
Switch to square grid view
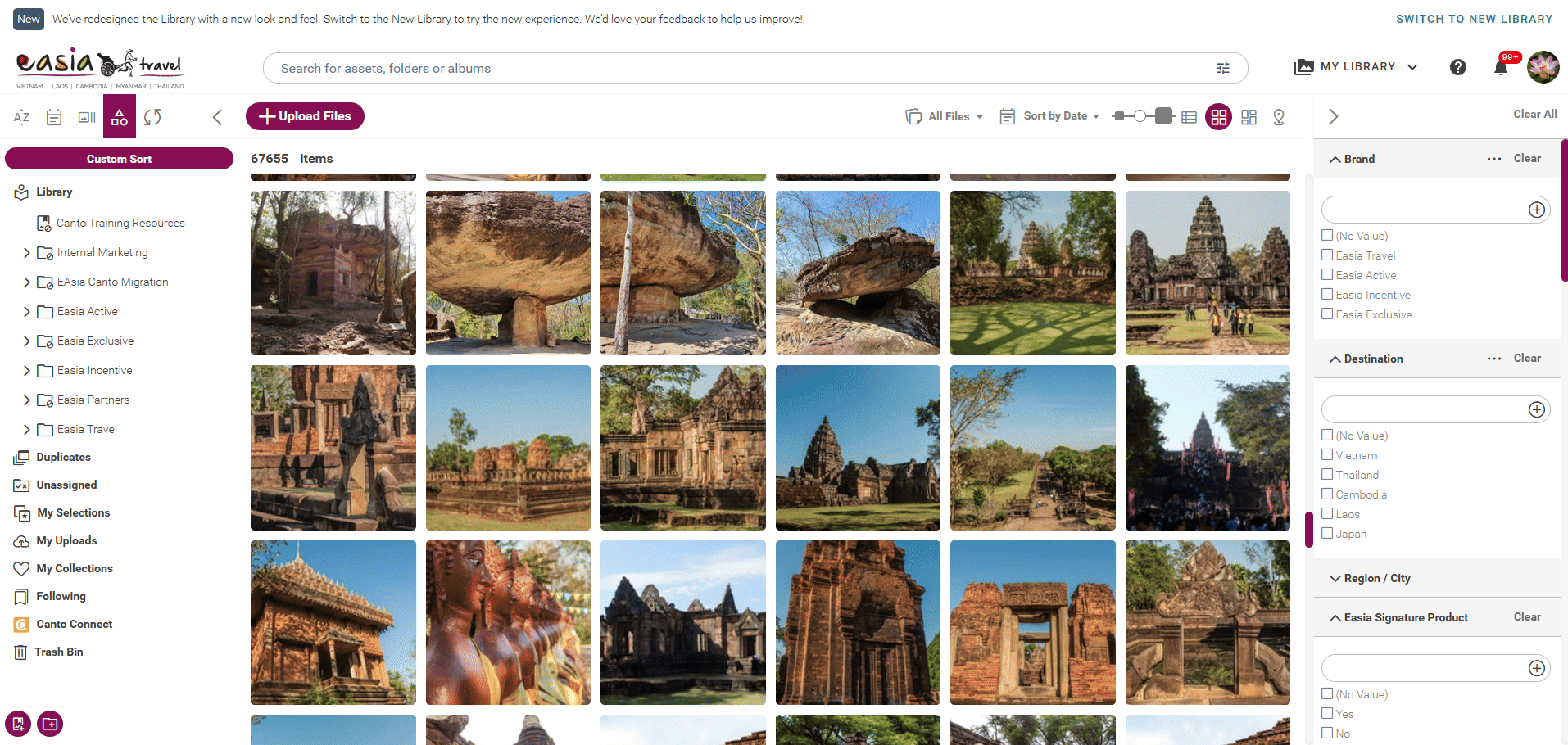tap(1219, 117)
